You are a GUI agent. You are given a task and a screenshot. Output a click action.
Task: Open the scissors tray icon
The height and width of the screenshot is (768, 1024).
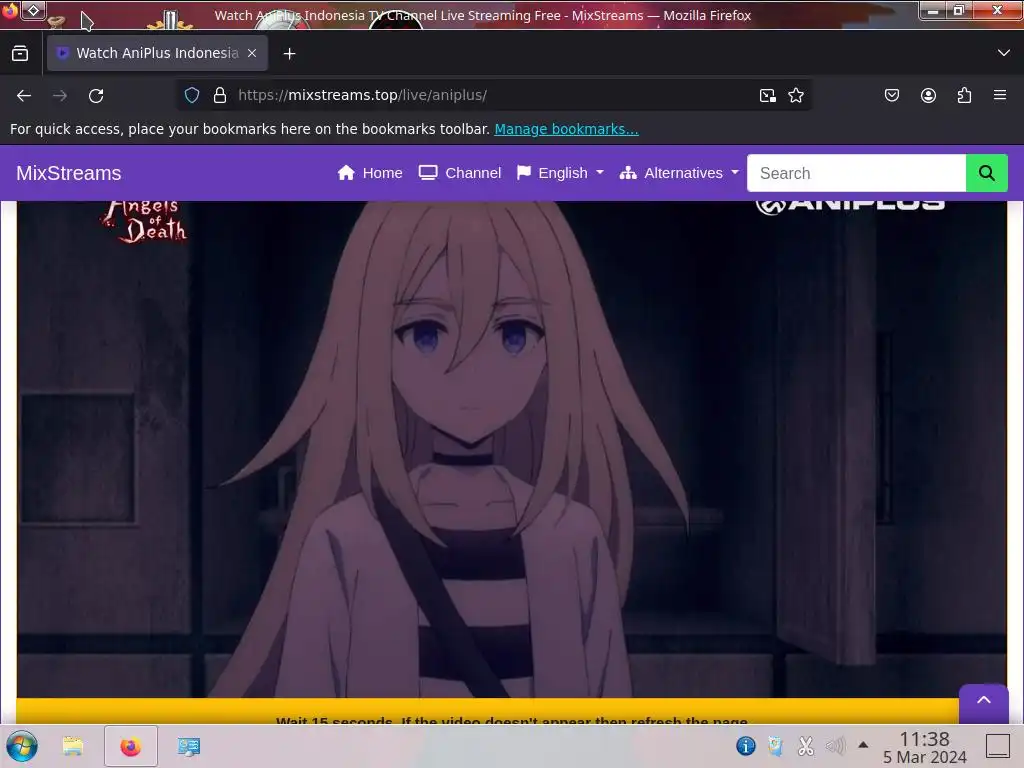pos(806,745)
